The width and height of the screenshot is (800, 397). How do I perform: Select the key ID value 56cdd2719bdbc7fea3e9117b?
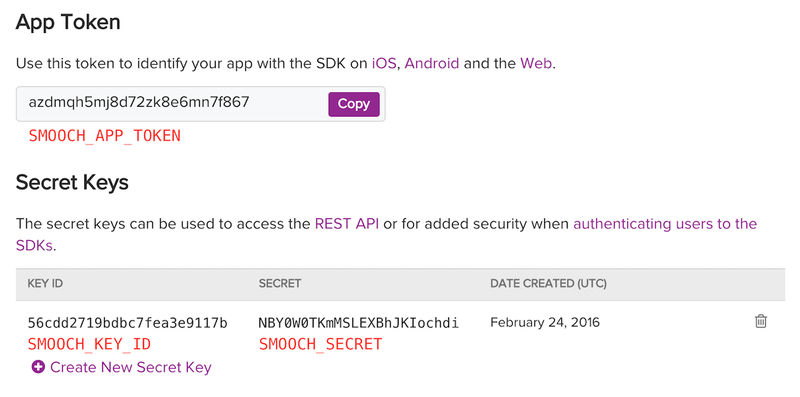tap(128, 323)
